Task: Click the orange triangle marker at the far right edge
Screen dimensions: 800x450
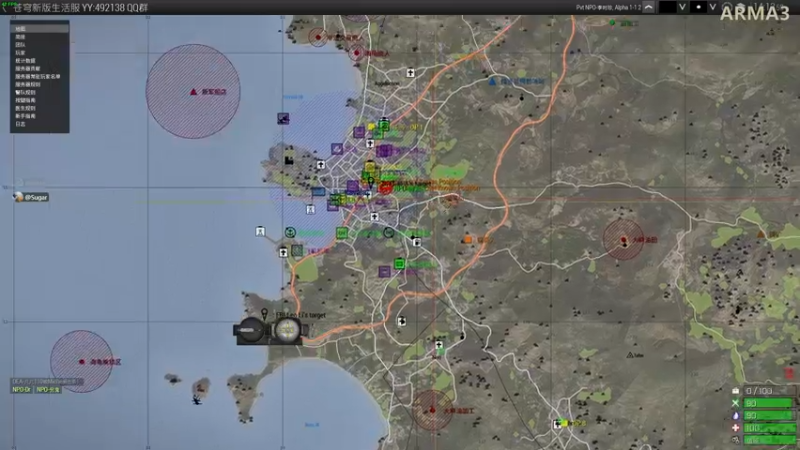Action: 761,234
